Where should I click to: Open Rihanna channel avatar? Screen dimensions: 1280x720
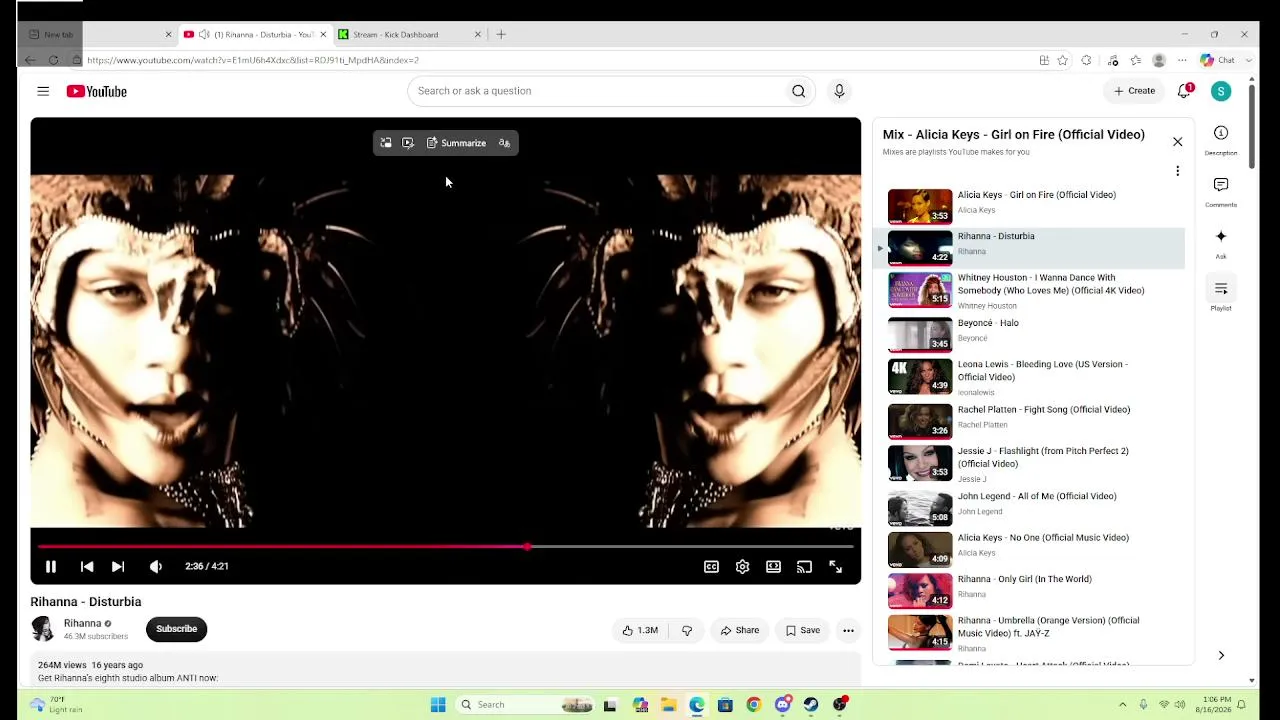tap(43, 629)
